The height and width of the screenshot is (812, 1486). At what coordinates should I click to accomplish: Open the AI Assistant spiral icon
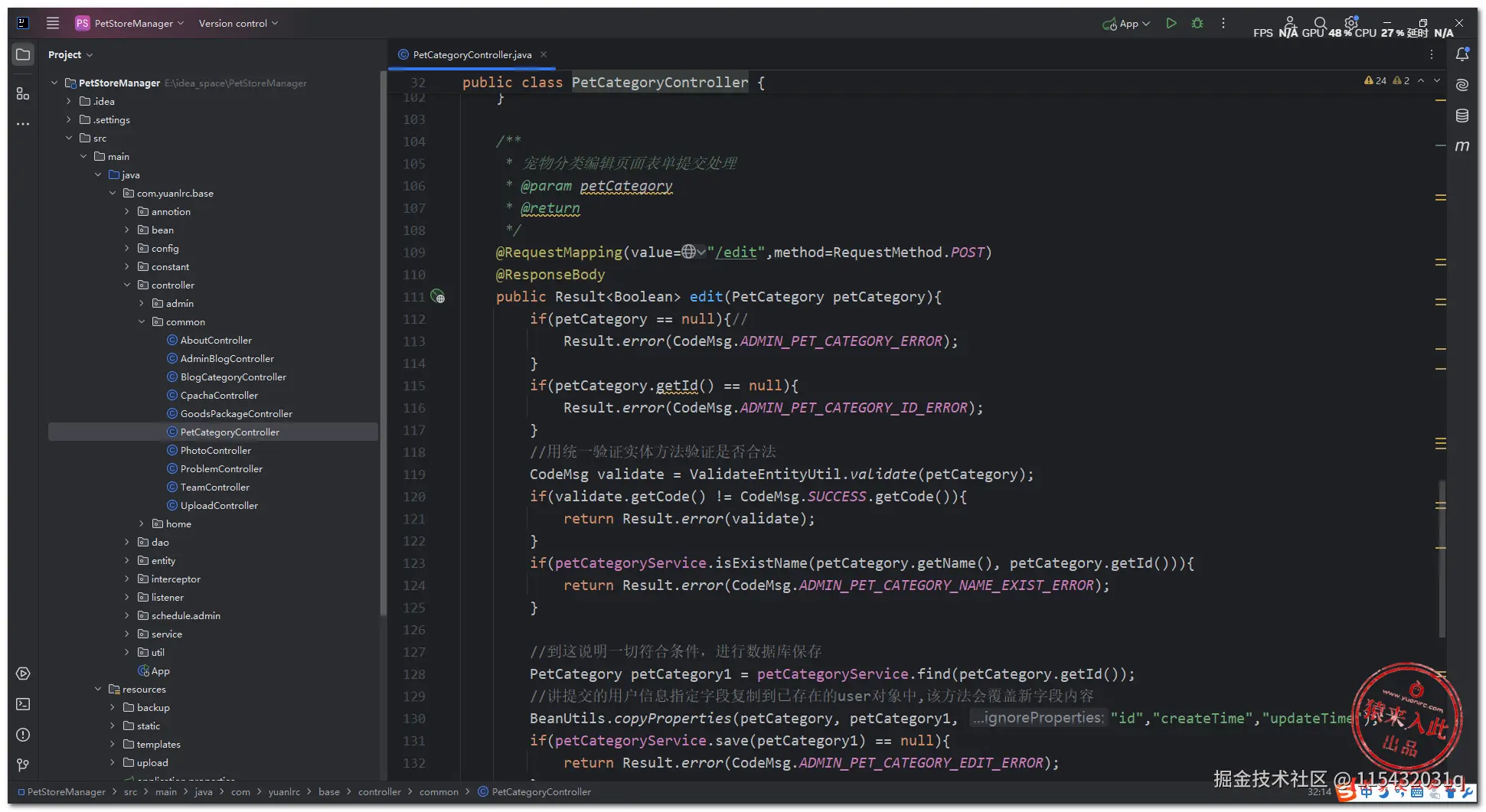[1462, 85]
